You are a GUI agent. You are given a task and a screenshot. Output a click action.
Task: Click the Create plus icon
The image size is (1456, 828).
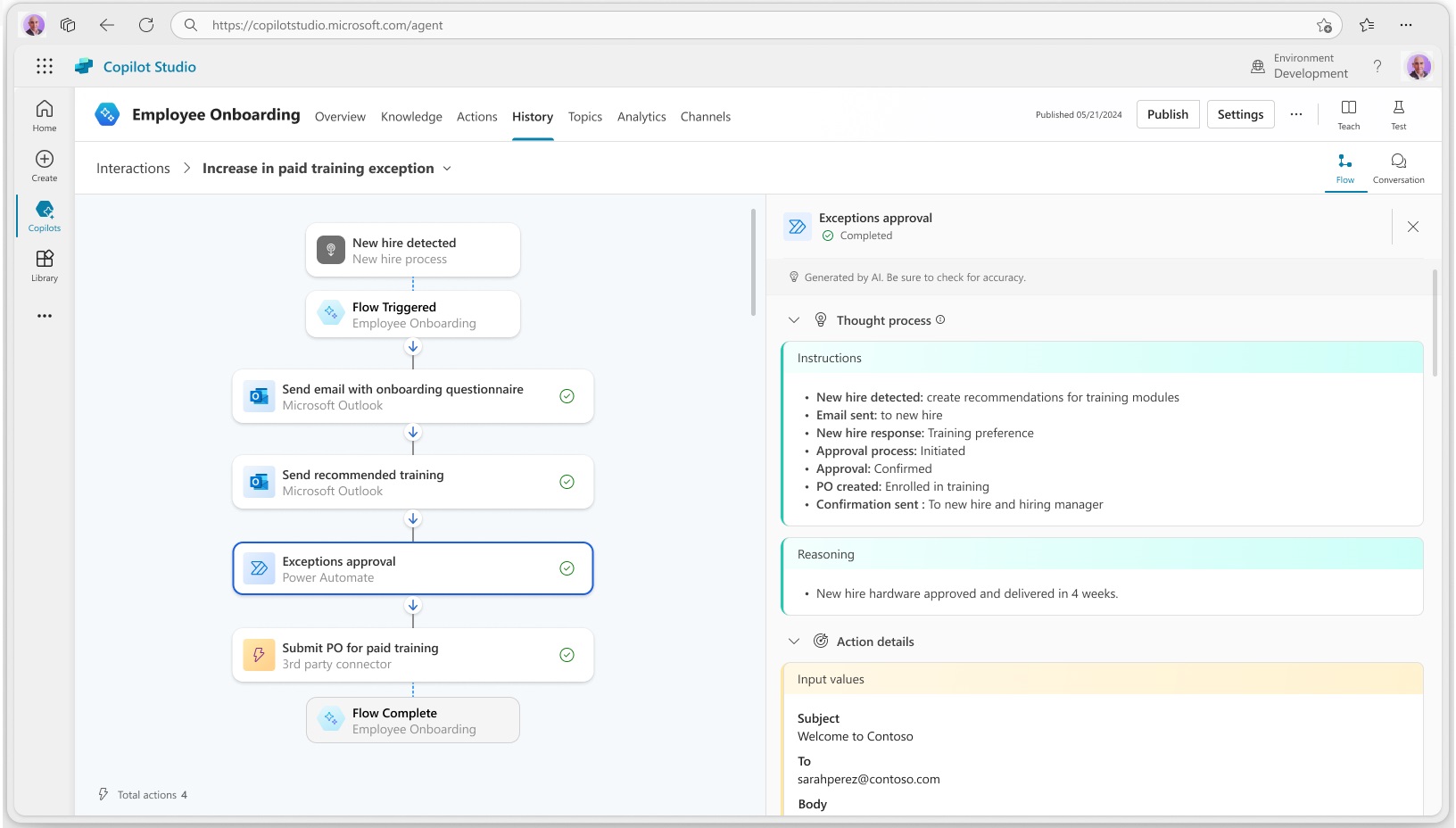click(45, 165)
